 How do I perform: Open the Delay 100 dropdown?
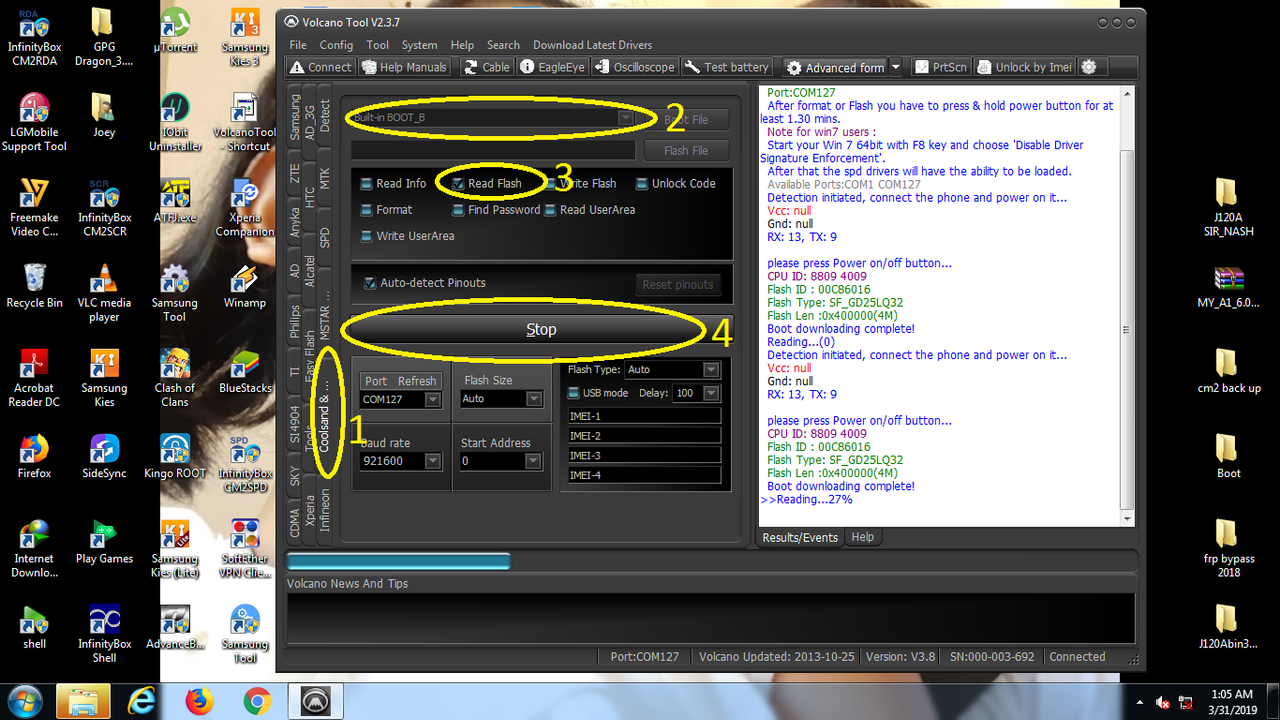[713, 393]
